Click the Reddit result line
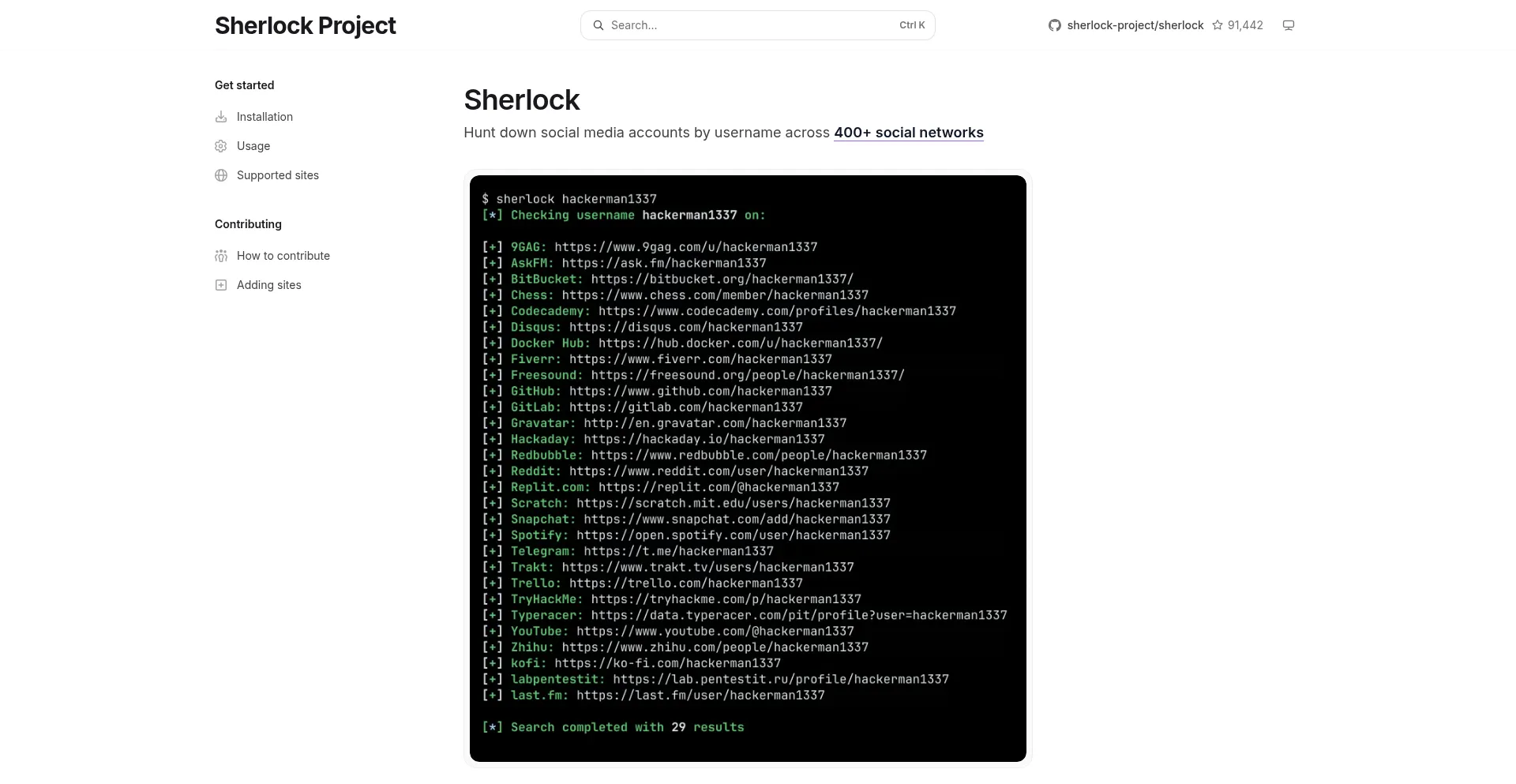Viewport: 1516px width, 784px height. [675, 471]
